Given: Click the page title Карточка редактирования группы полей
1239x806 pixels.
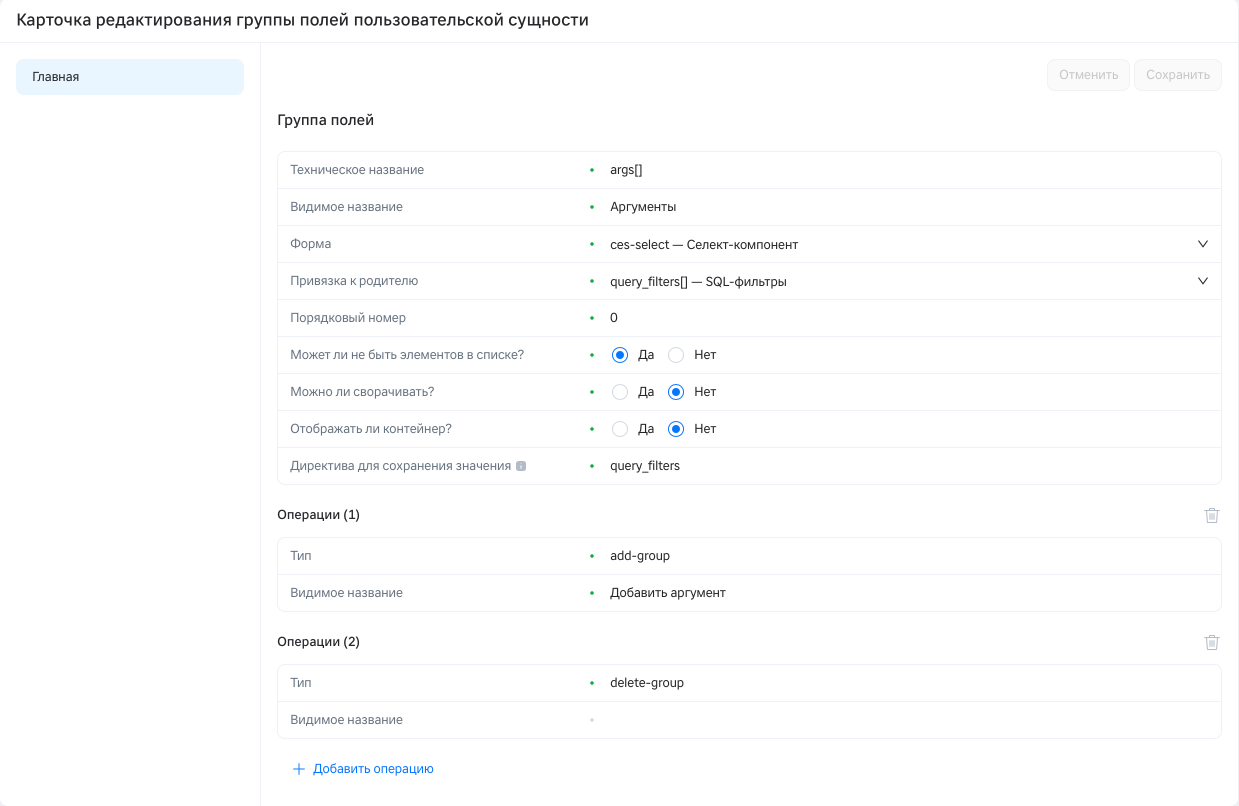Looking at the screenshot, I should pos(302,20).
